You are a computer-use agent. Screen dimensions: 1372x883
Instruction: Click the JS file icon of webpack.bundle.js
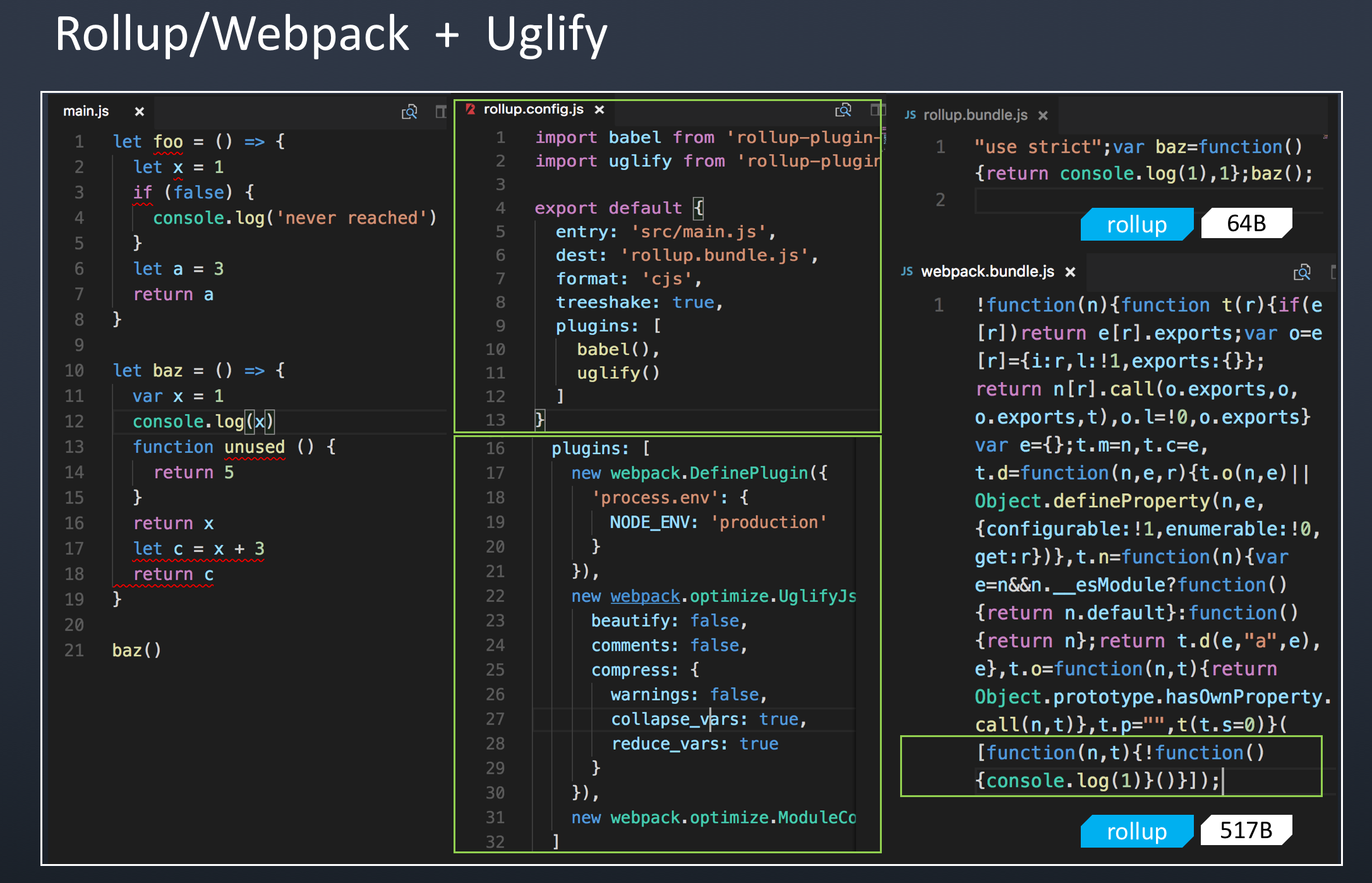[907, 272]
